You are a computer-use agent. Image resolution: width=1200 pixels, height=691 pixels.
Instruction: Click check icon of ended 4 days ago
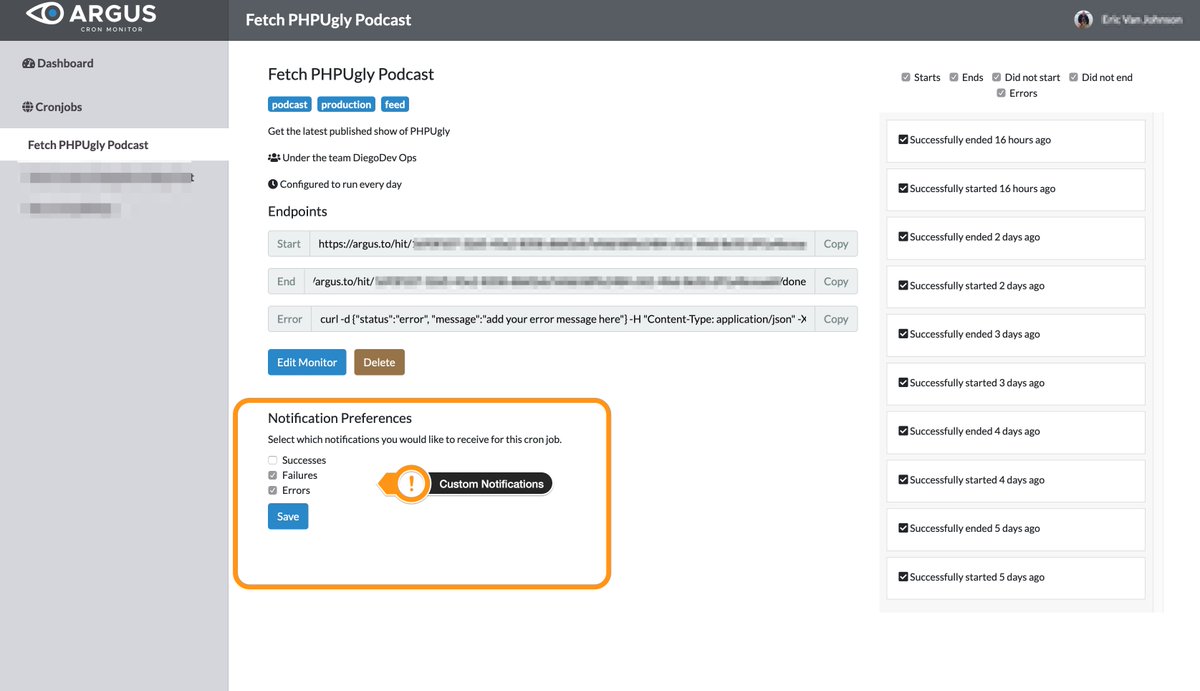point(903,431)
